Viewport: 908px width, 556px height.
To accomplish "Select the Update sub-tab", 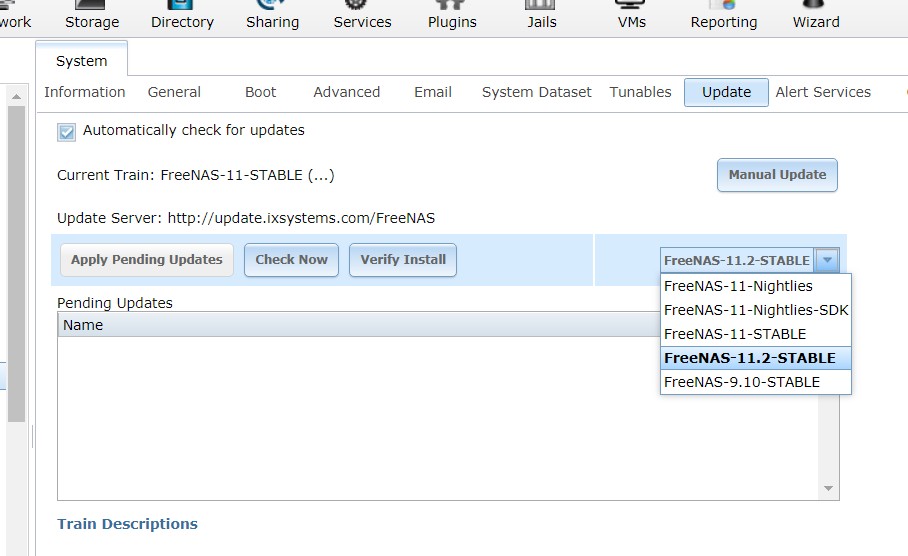I will point(726,92).
